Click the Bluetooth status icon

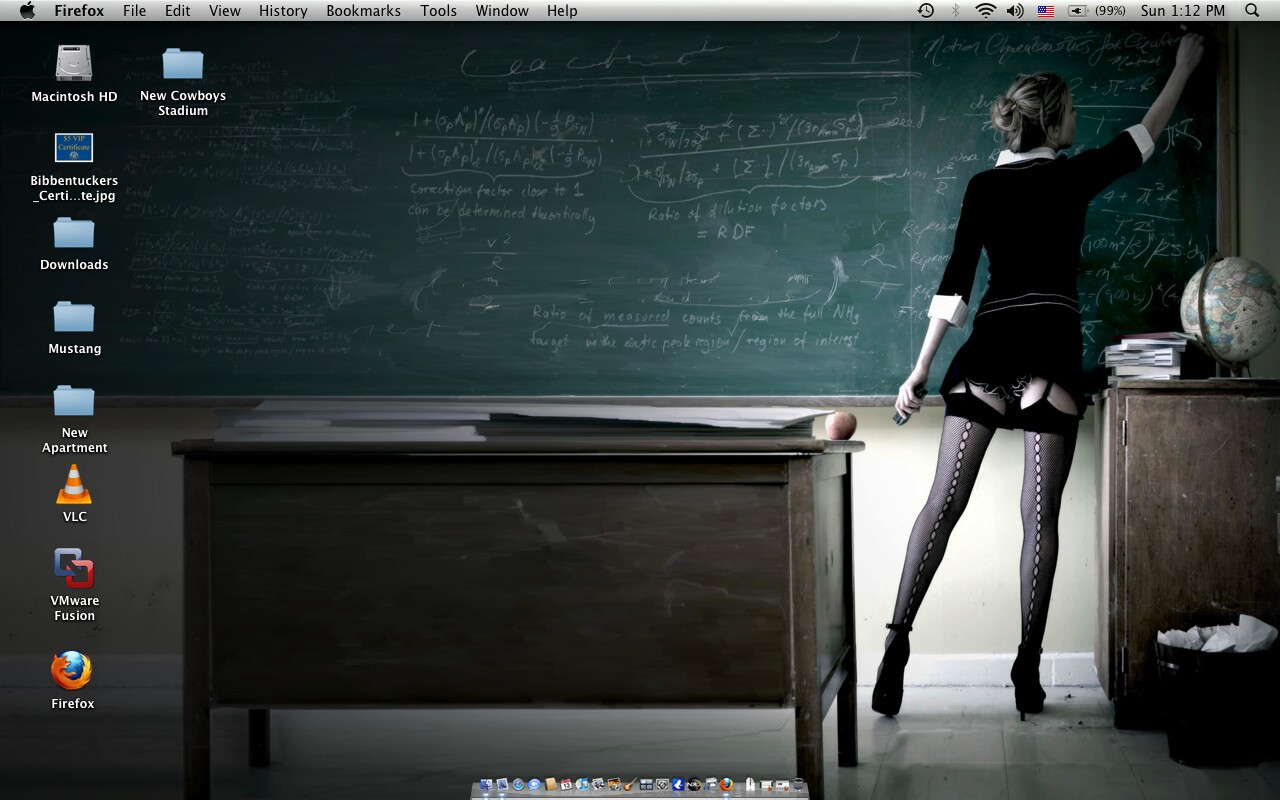click(x=955, y=11)
